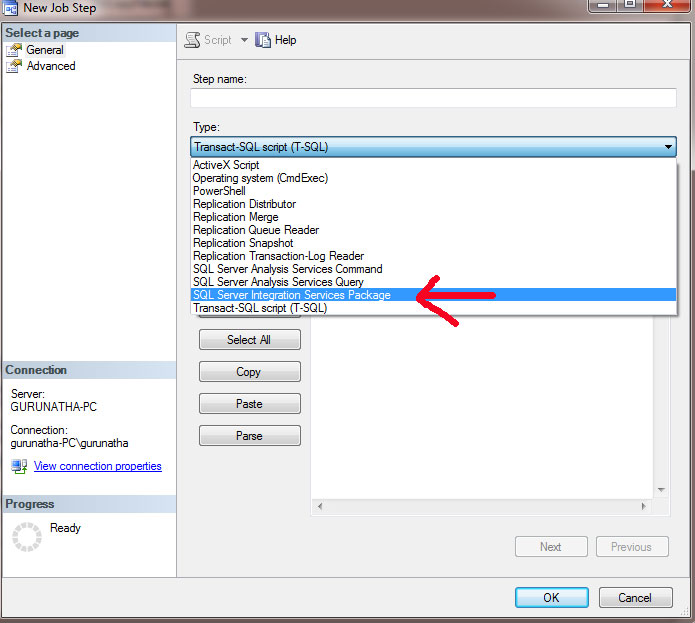Click the Copy button
The width and height of the screenshot is (695, 623).
pyautogui.click(x=250, y=372)
